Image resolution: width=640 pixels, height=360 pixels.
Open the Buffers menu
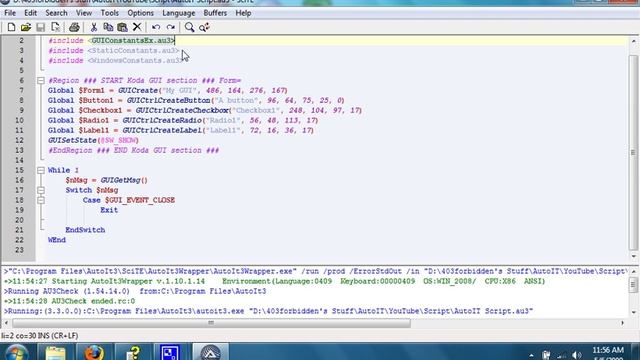[215, 13]
